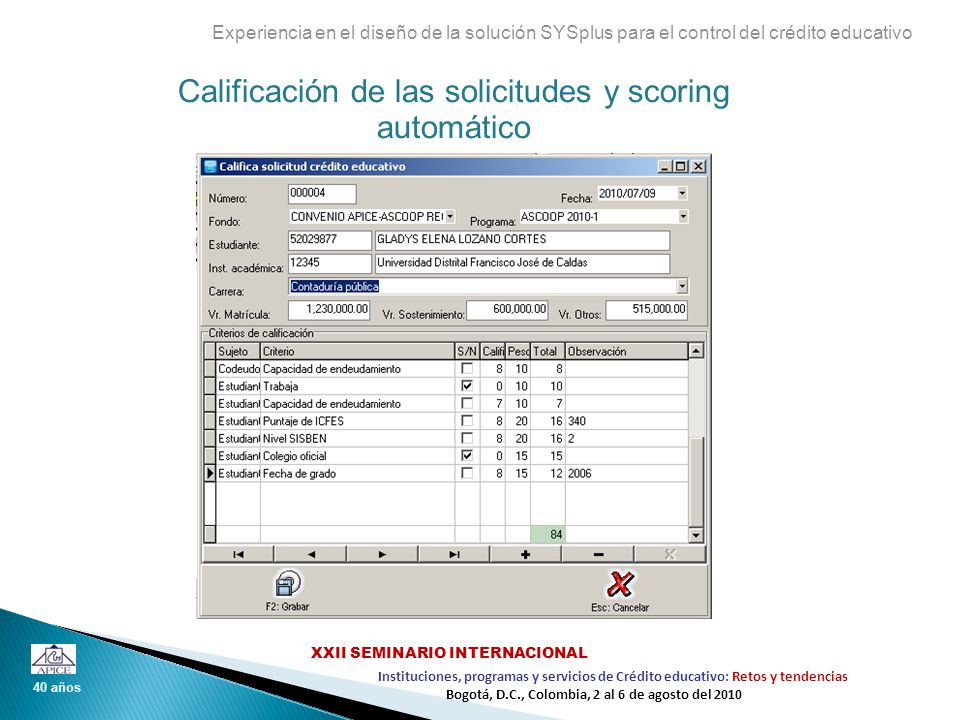Viewport: 960px width, 720px height.
Task: Click the observation value 340
Action: click(x=577, y=421)
